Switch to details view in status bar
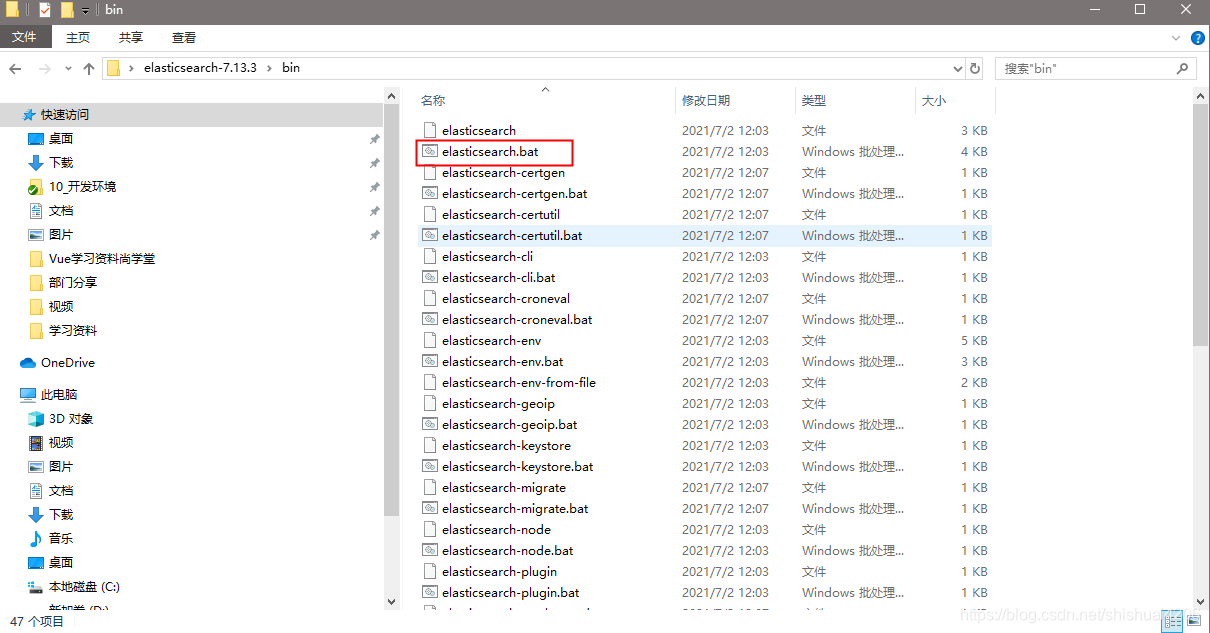Viewport: 1210px width, 633px height. click(x=1171, y=622)
